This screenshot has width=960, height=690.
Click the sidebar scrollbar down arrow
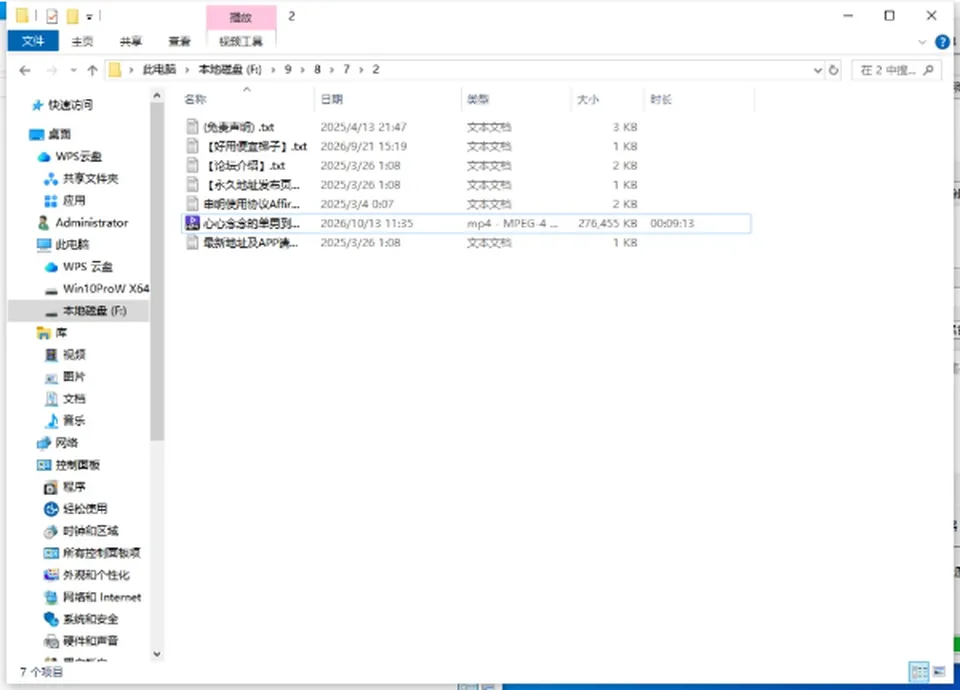tap(157, 654)
